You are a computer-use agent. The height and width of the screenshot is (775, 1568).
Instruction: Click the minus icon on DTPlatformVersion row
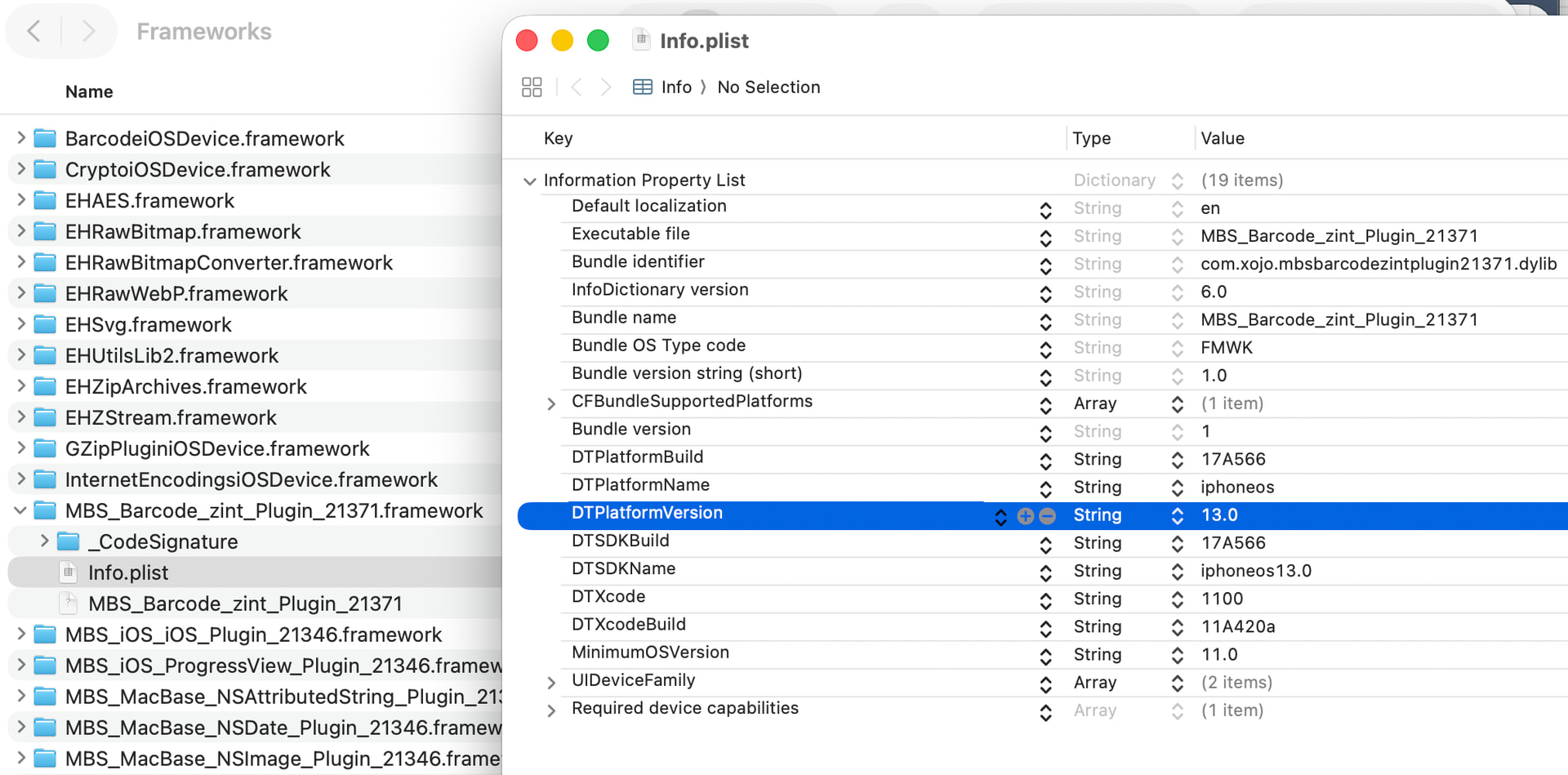[1047, 516]
